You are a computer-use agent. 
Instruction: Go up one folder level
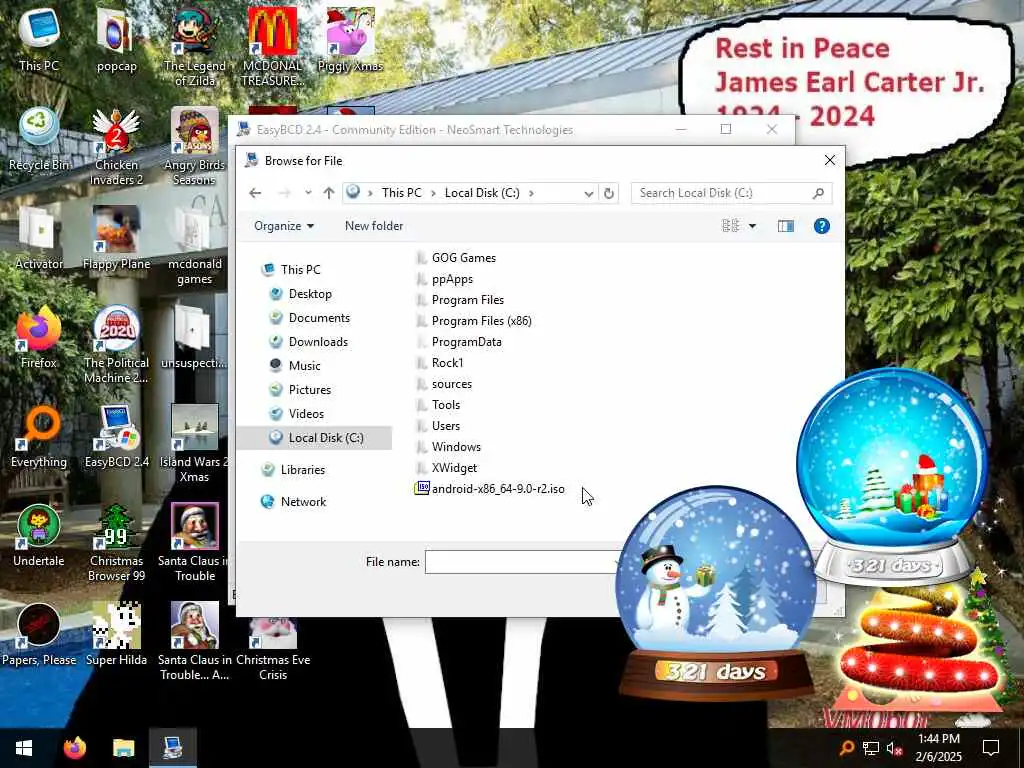[x=328, y=193]
